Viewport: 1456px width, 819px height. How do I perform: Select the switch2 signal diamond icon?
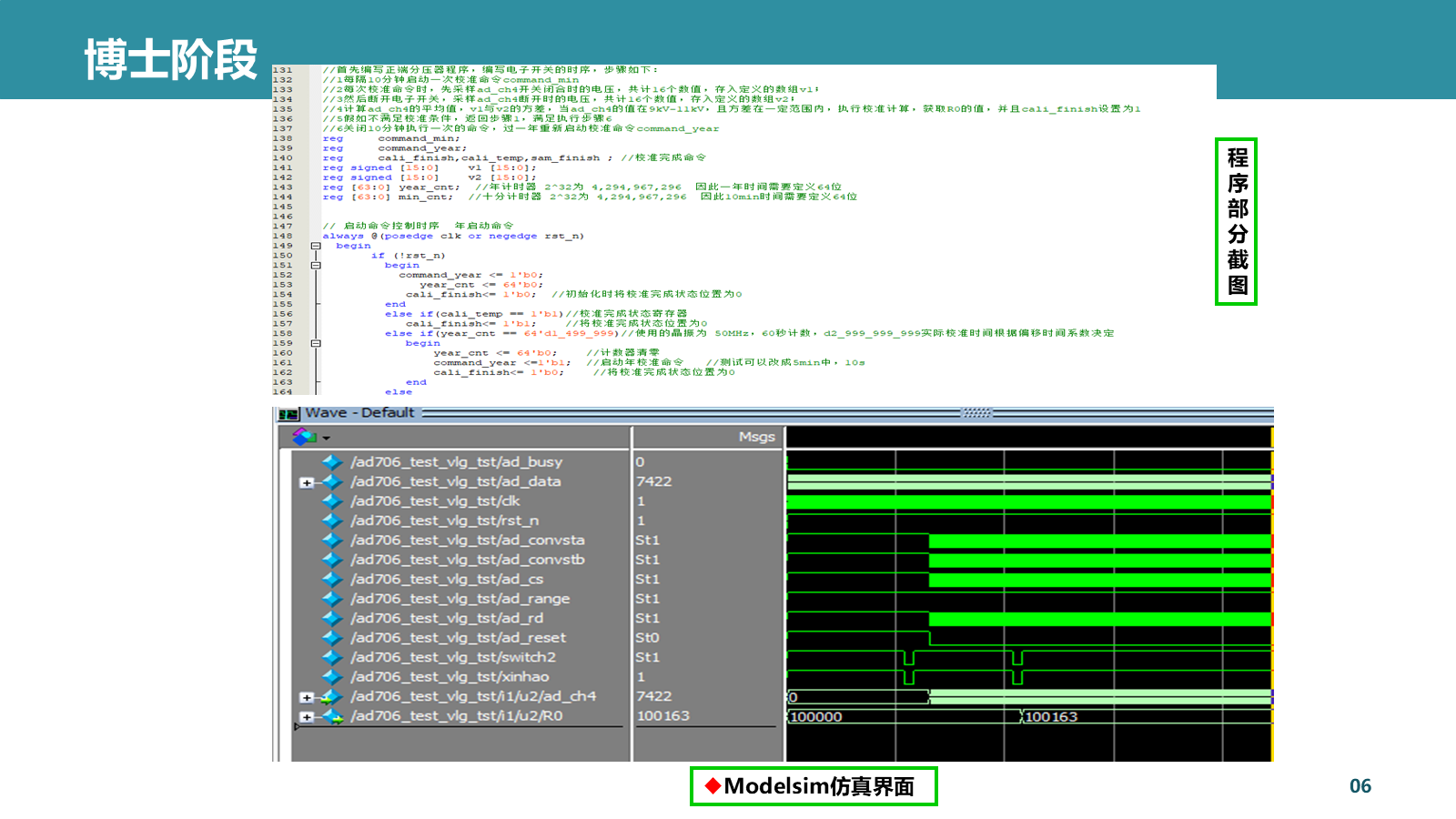tap(332, 658)
